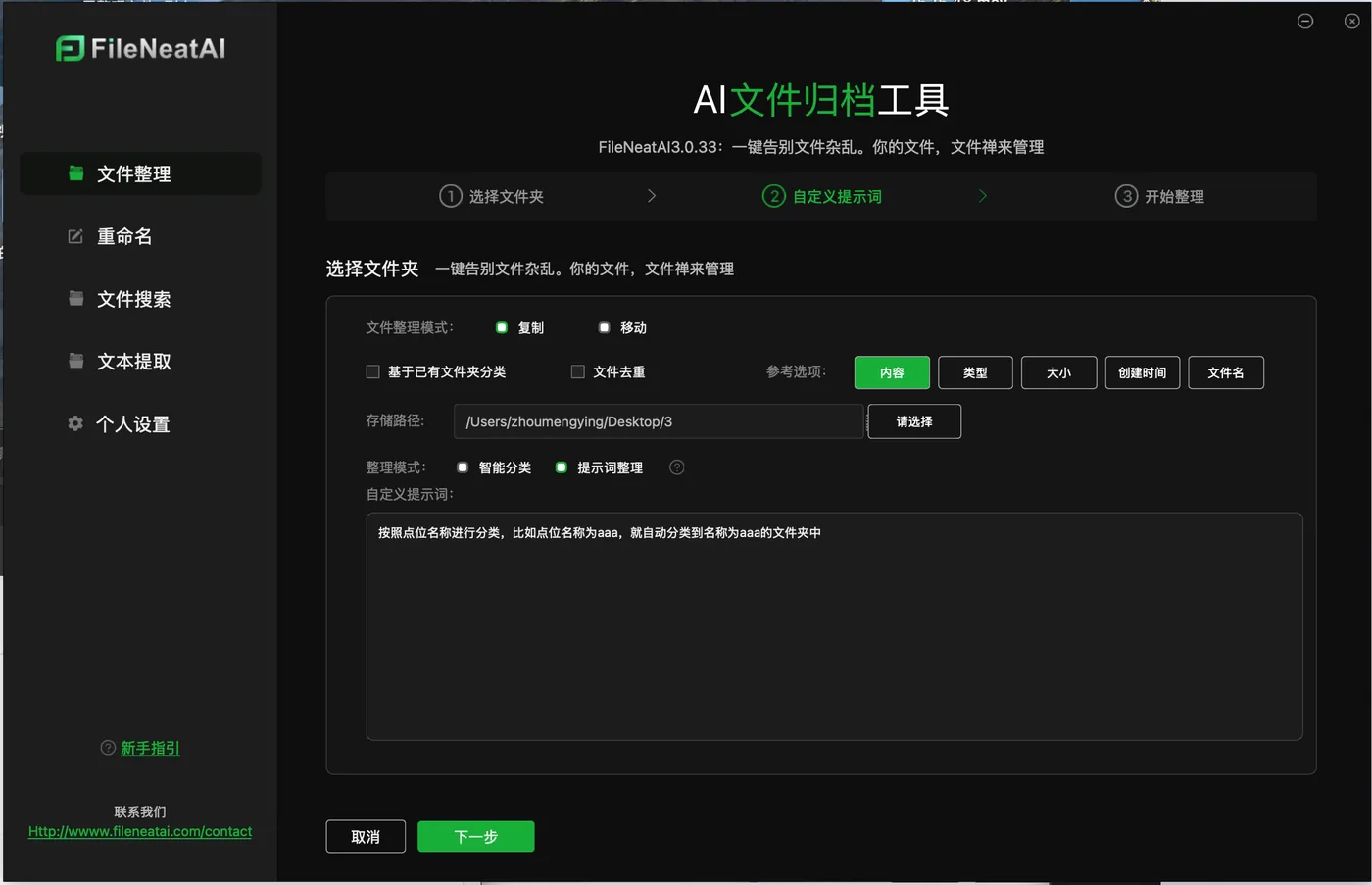Enable 文件去重 checkbox
1372x885 pixels.
[x=577, y=371]
